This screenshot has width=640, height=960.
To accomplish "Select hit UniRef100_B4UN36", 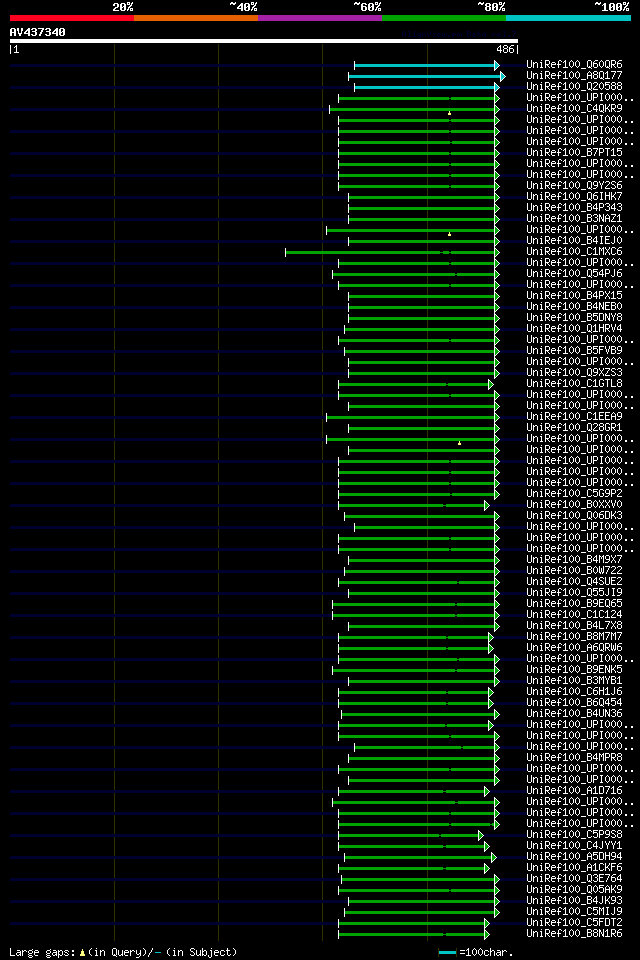I will [x=574, y=714].
